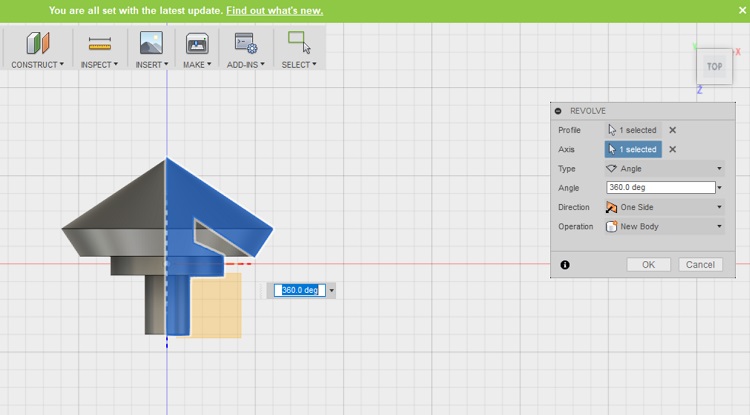The image size is (750, 415).
Task: Click the Angle input field in Revolve dialog
Action: [661, 187]
